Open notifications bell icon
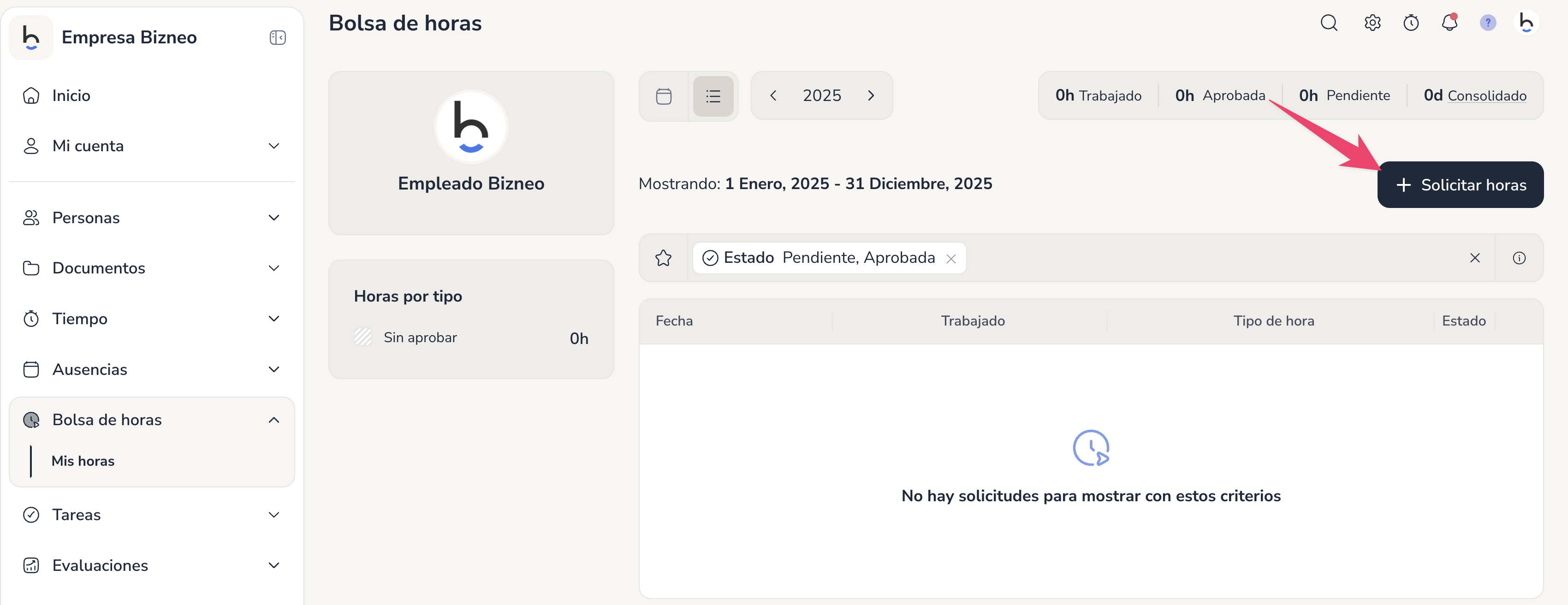This screenshot has width=1568, height=605. 1449,23
